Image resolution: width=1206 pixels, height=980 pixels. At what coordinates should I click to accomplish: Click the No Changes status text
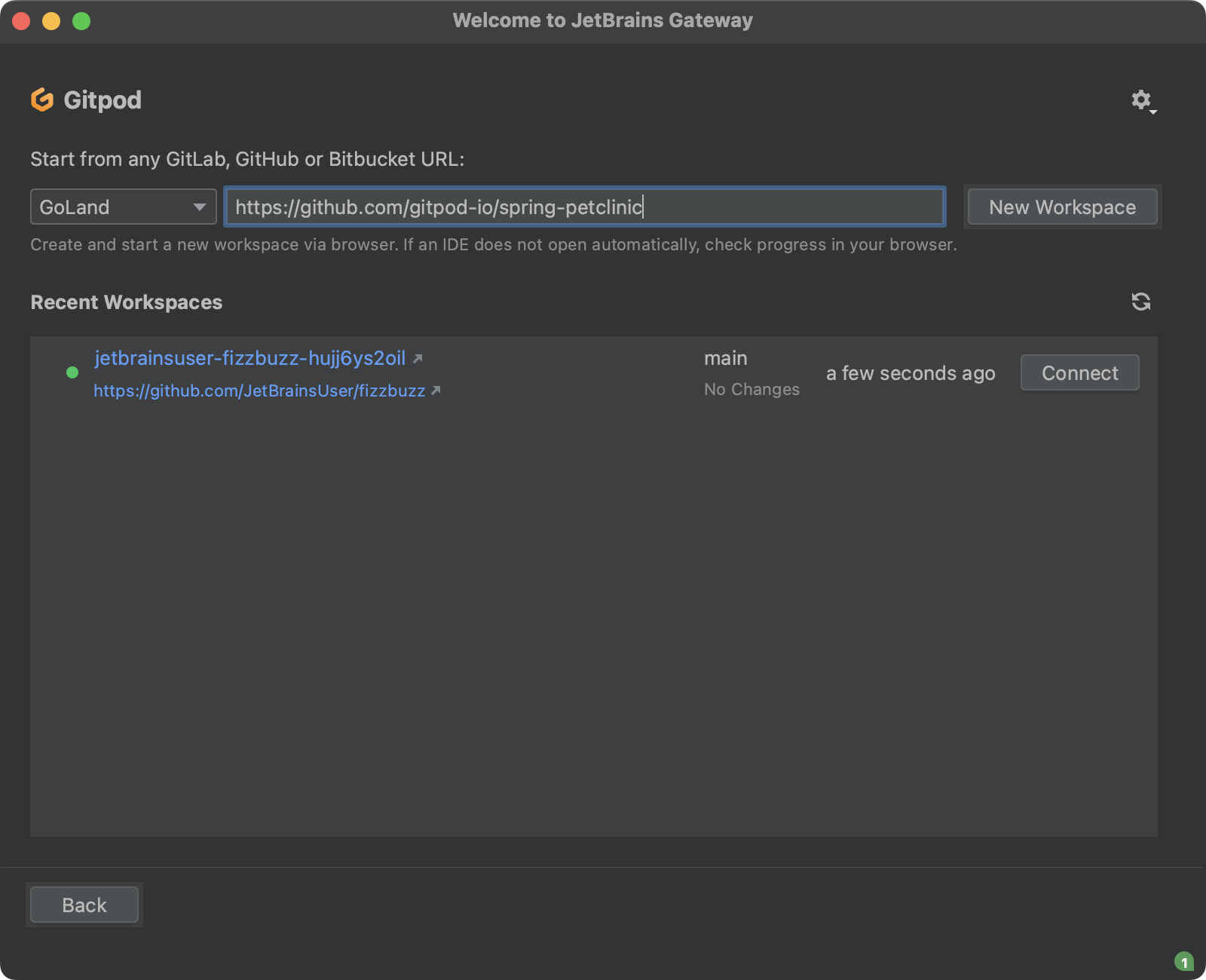751,389
